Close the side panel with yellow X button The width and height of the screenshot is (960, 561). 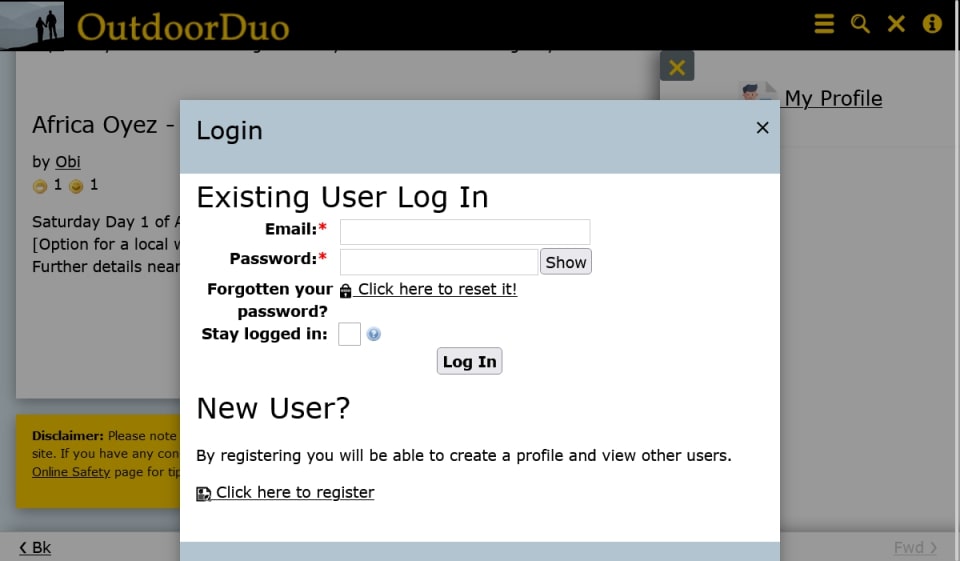click(677, 67)
